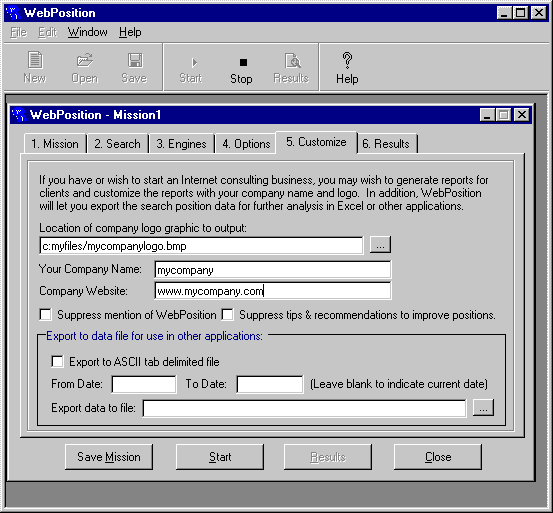
Task: Maximize the Mission1 child window
Action: [x=503, y=115]
